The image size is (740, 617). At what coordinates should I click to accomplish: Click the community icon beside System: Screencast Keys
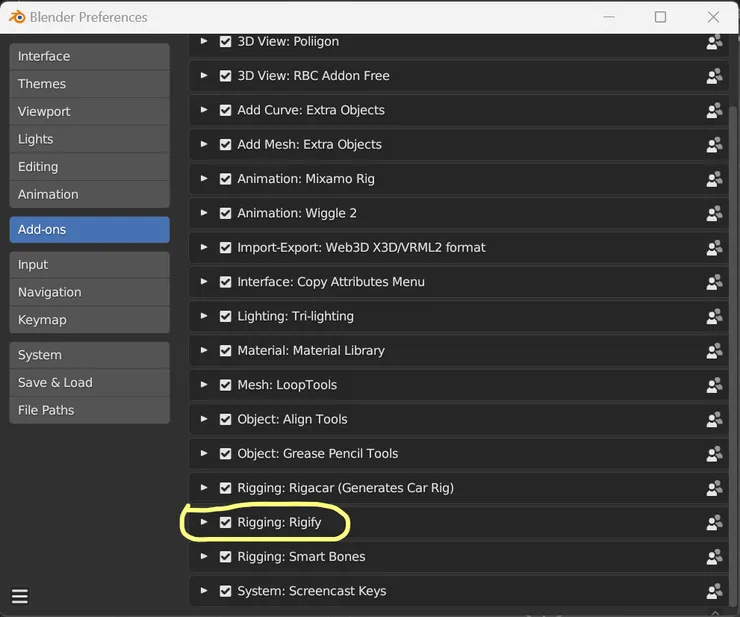(714, 591)
